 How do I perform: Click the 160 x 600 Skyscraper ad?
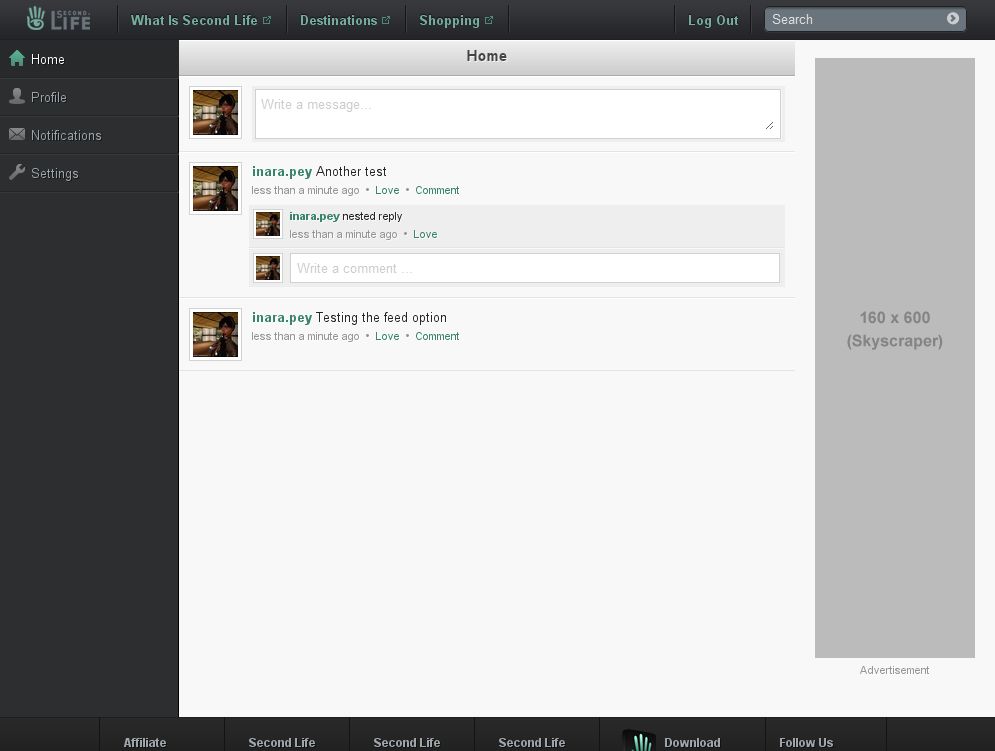(894, 357)
